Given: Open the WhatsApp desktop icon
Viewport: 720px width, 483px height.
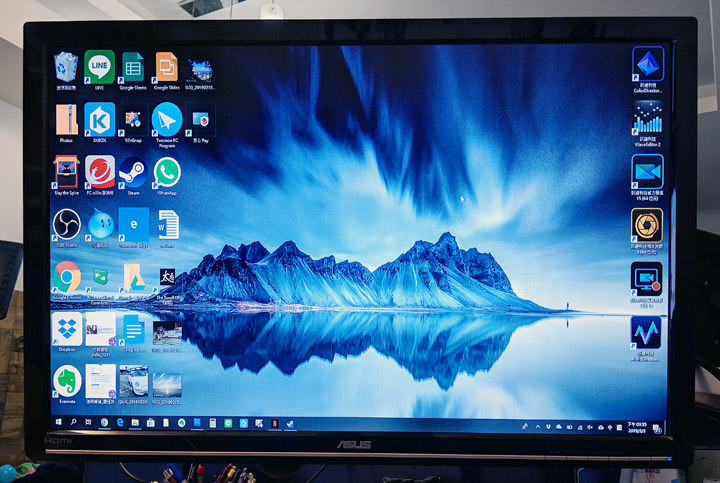Looking at the screenshot, I should (167, 170).
